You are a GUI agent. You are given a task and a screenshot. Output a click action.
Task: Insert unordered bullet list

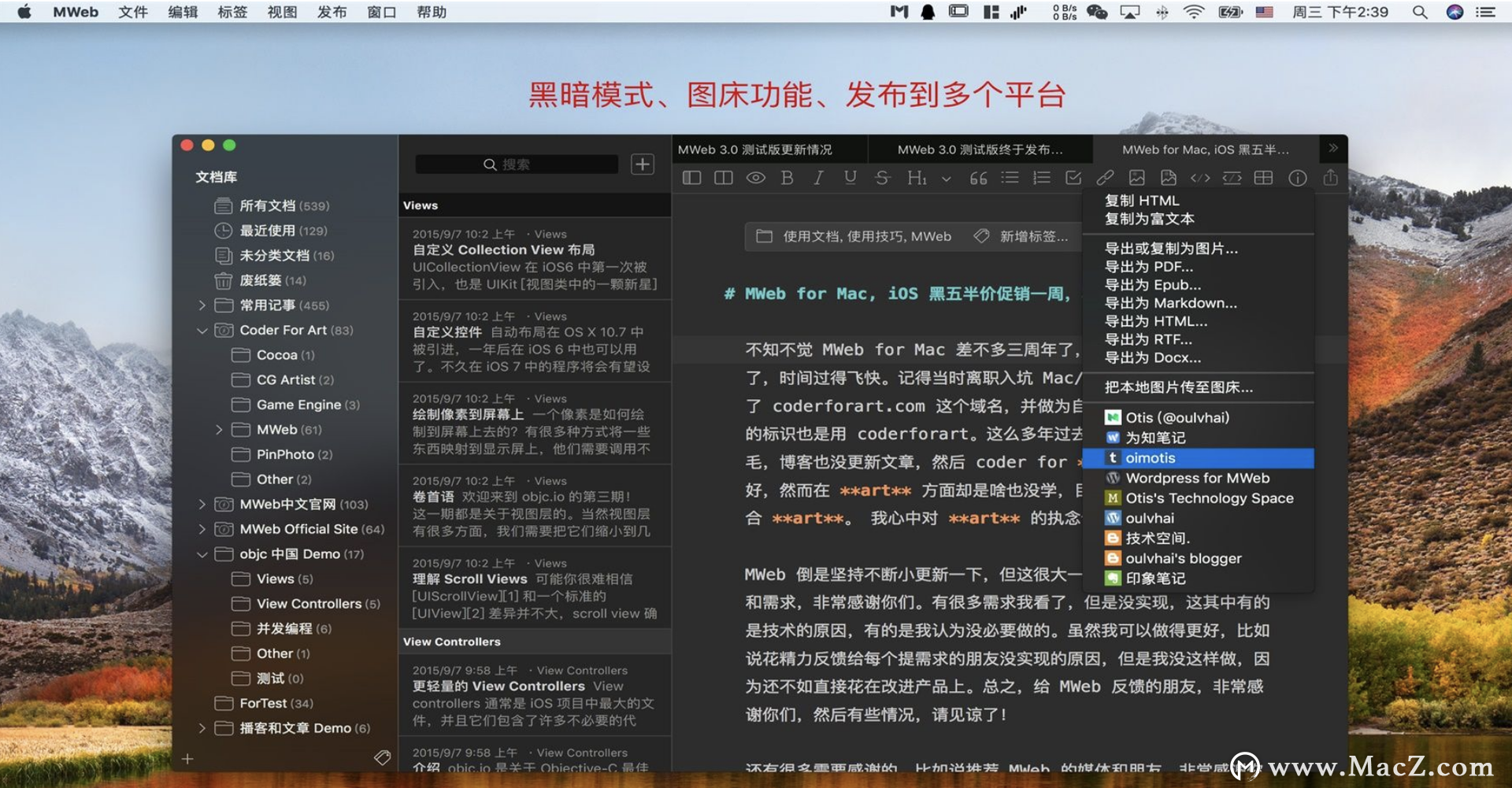click(1010, 178)
